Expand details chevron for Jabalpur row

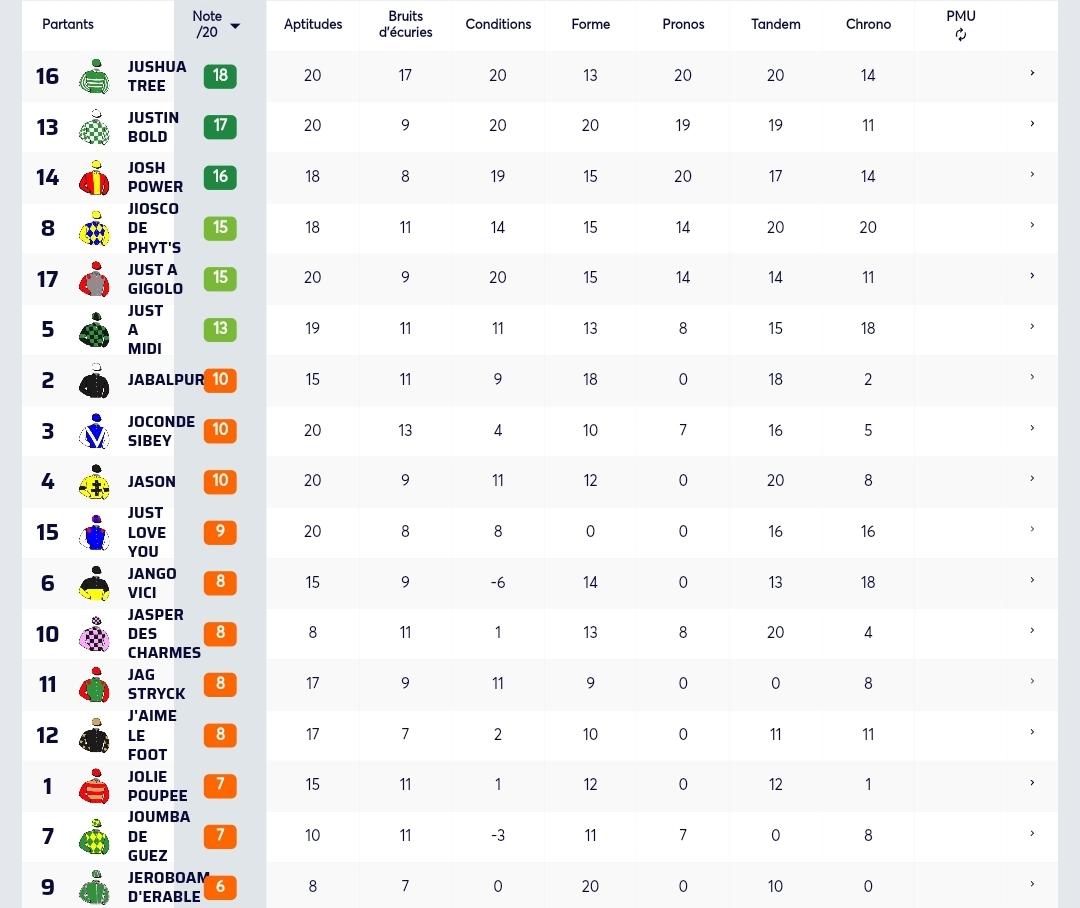(x=1032, y=377)
